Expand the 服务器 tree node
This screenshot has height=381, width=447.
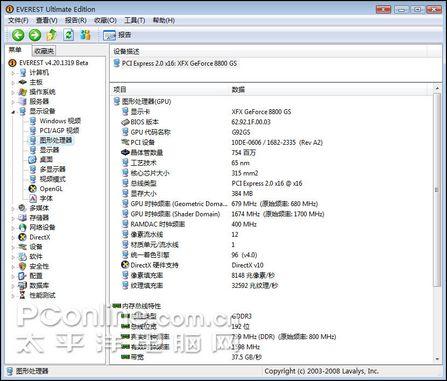(x=13, y=102)
